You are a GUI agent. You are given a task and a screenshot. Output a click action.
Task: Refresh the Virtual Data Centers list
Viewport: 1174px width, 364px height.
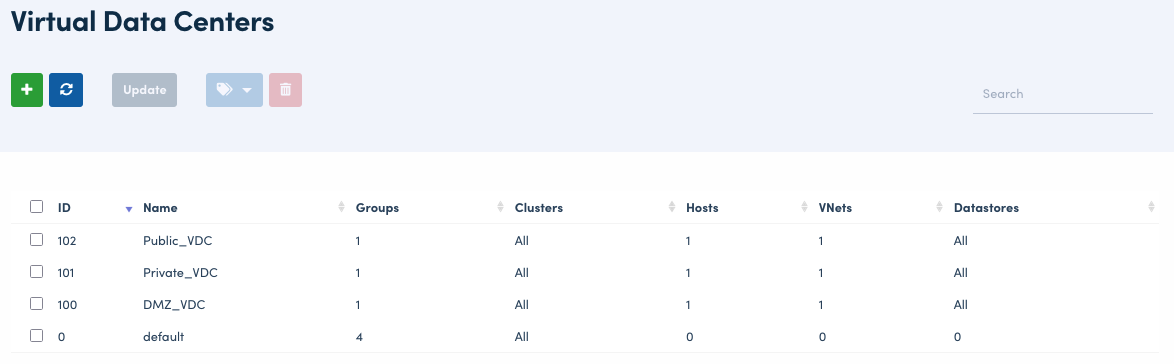tap(66, 90)
